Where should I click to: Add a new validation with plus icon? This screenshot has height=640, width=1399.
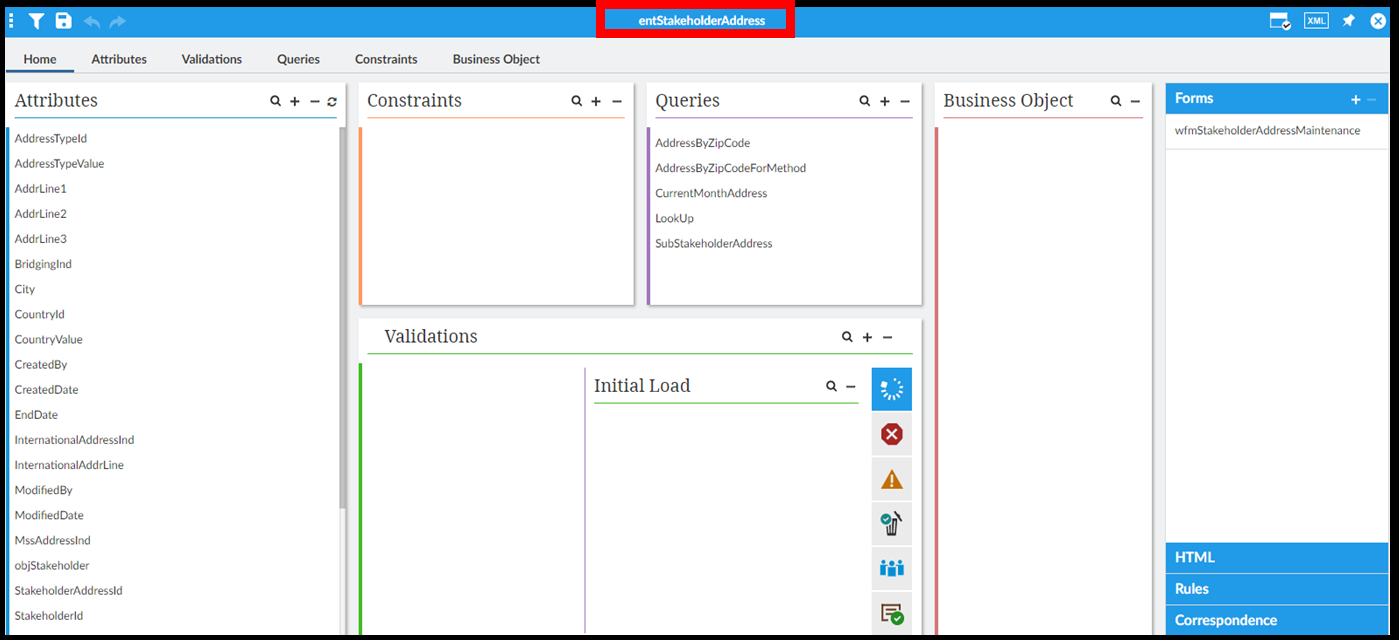tap(867, 337)
